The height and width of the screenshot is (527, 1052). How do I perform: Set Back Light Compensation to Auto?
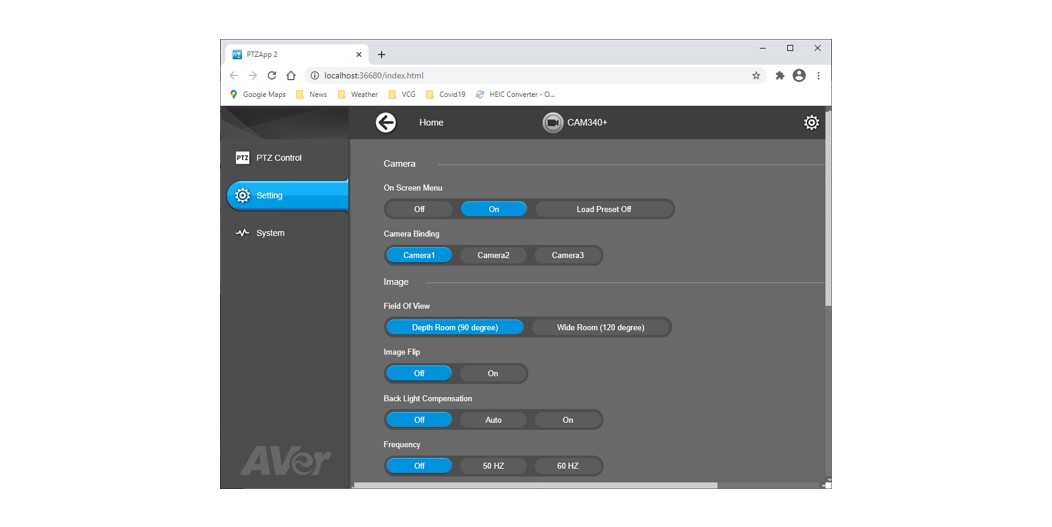[493, 420]
